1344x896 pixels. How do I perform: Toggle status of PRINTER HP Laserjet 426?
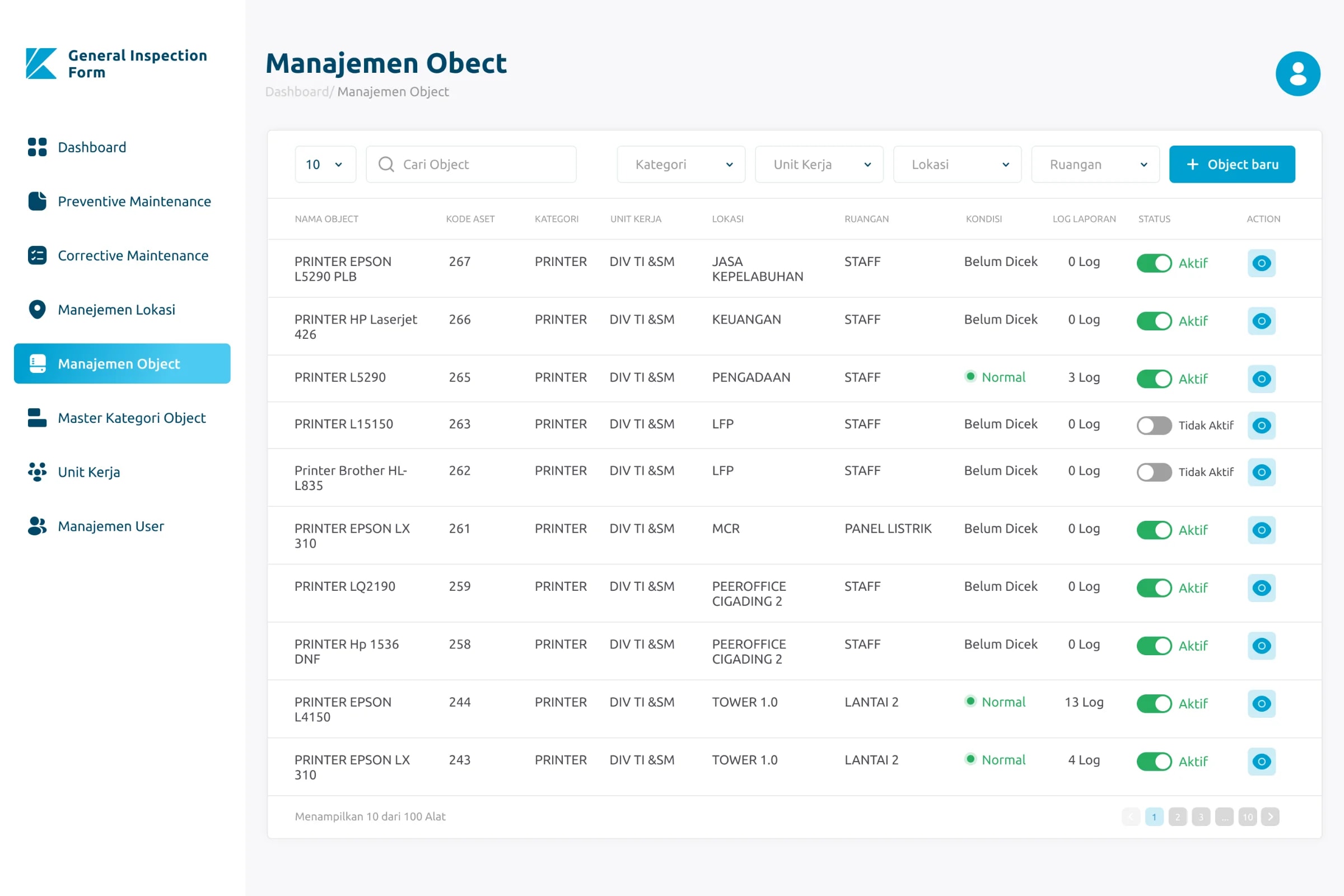(x=1154, y=320)
